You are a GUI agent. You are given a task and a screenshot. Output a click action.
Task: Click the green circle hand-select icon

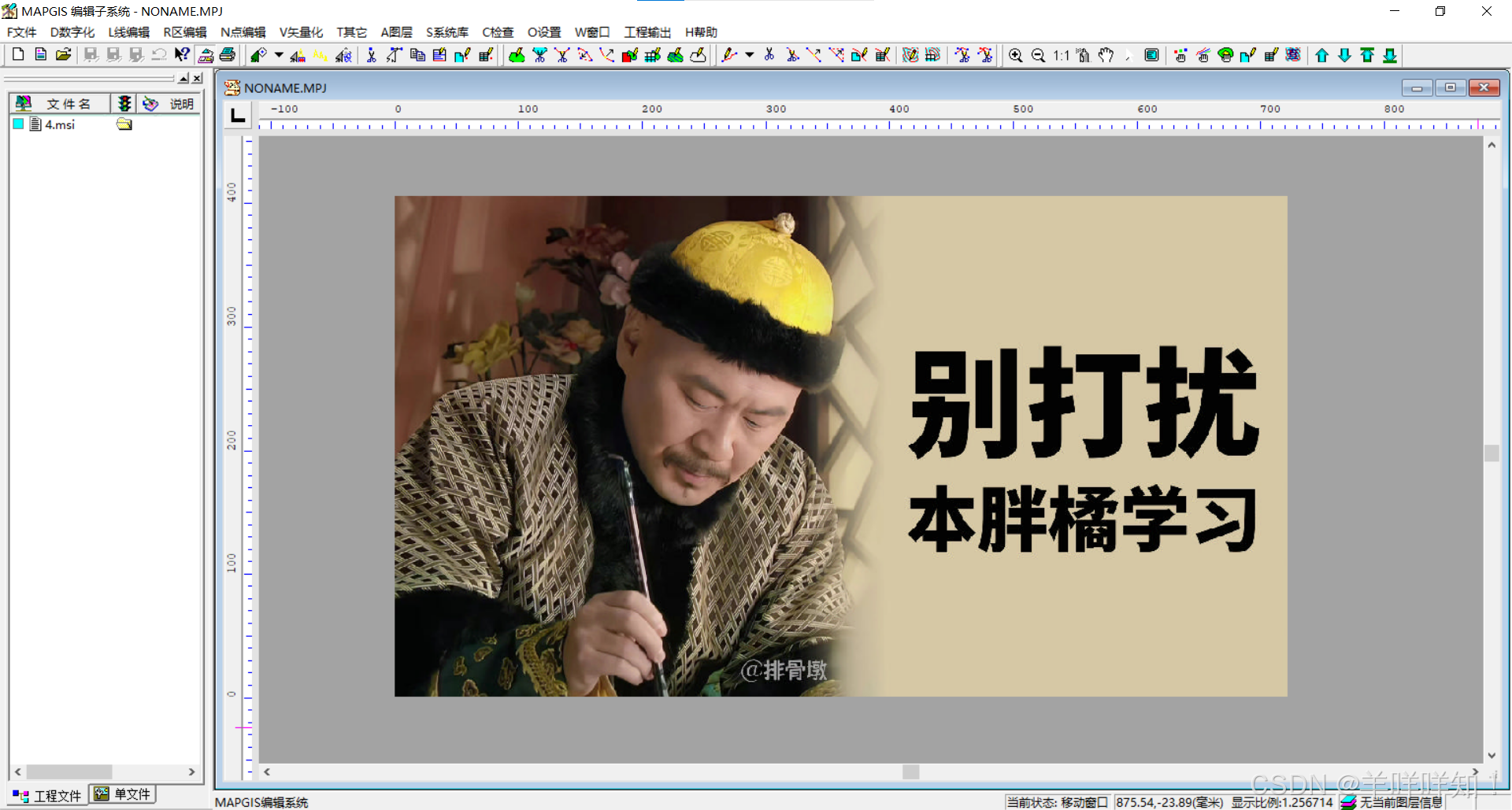[x=1225, y=54]
